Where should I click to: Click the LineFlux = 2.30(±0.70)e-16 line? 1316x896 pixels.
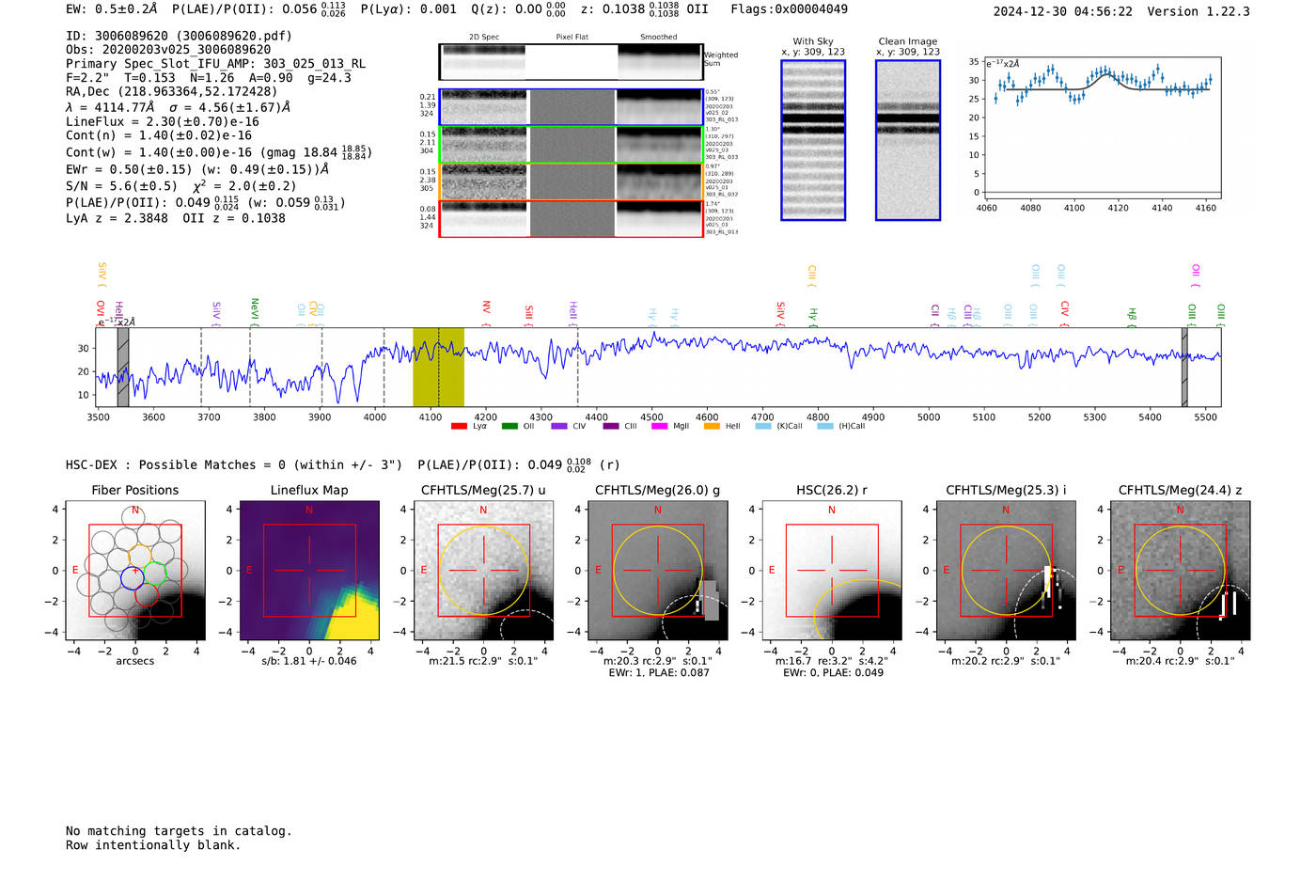point(163,122)
